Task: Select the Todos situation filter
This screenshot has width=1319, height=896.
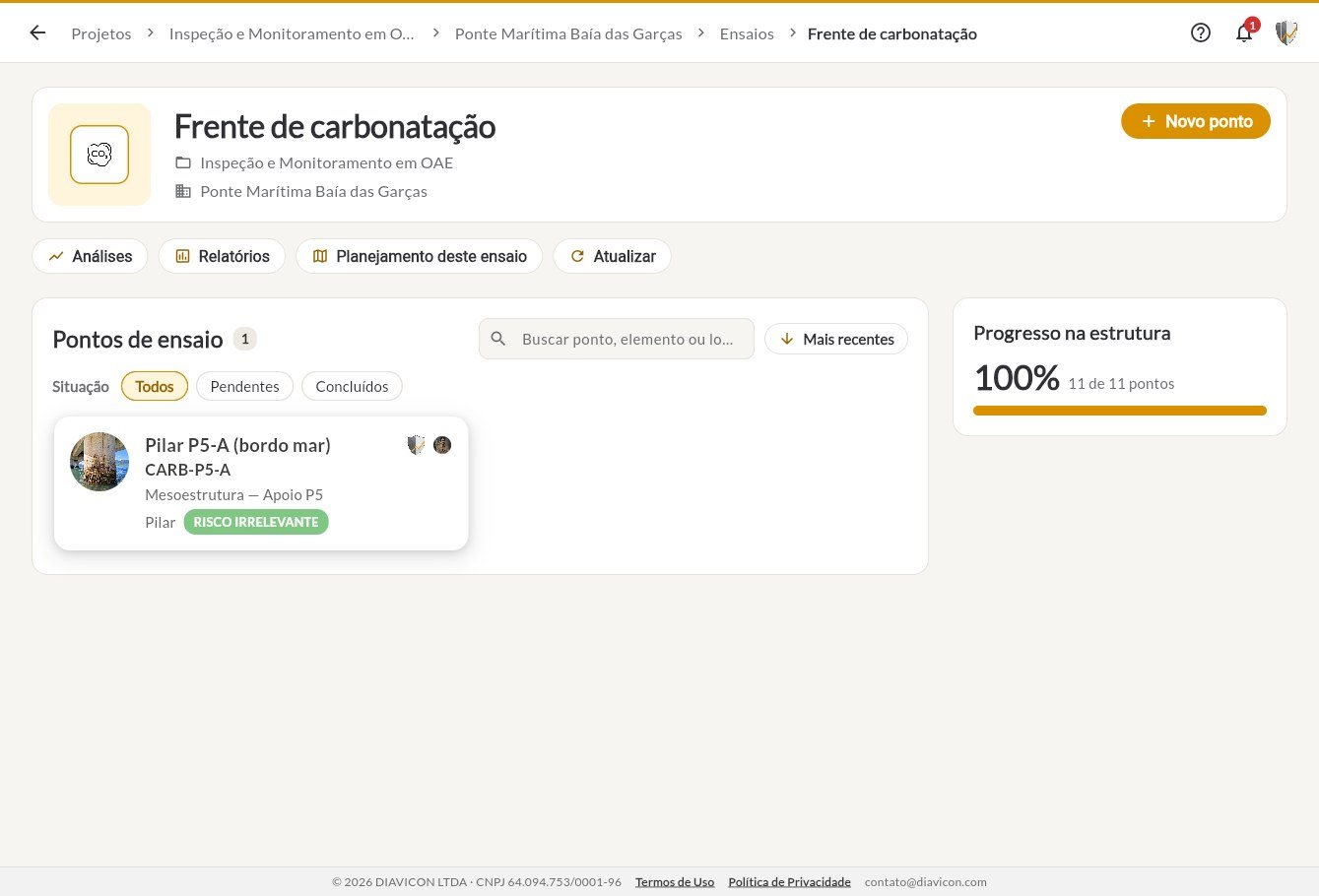Action: coord(155,386)
